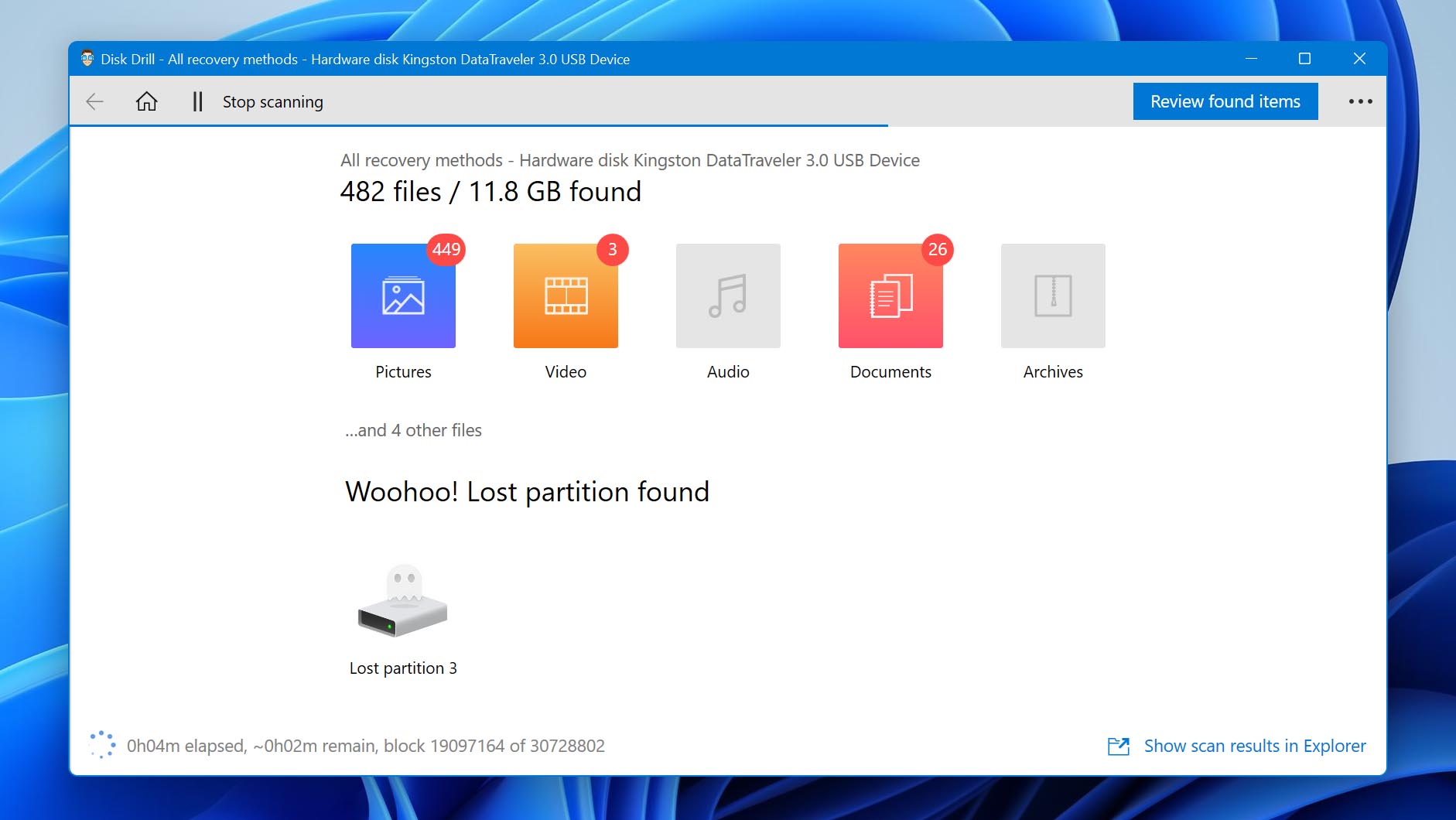Viewport: 1456px width, 820px height.
Task: Minimize the Disk Drill window
Action: pyautogui.click(x=1251, y=59)
